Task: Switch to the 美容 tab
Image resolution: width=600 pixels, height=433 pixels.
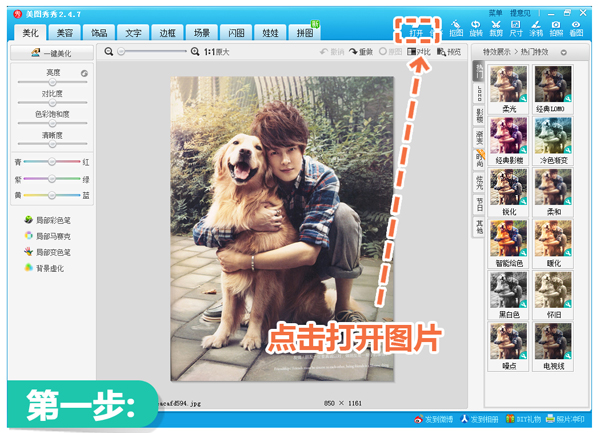Action: [x=65, y=33]
